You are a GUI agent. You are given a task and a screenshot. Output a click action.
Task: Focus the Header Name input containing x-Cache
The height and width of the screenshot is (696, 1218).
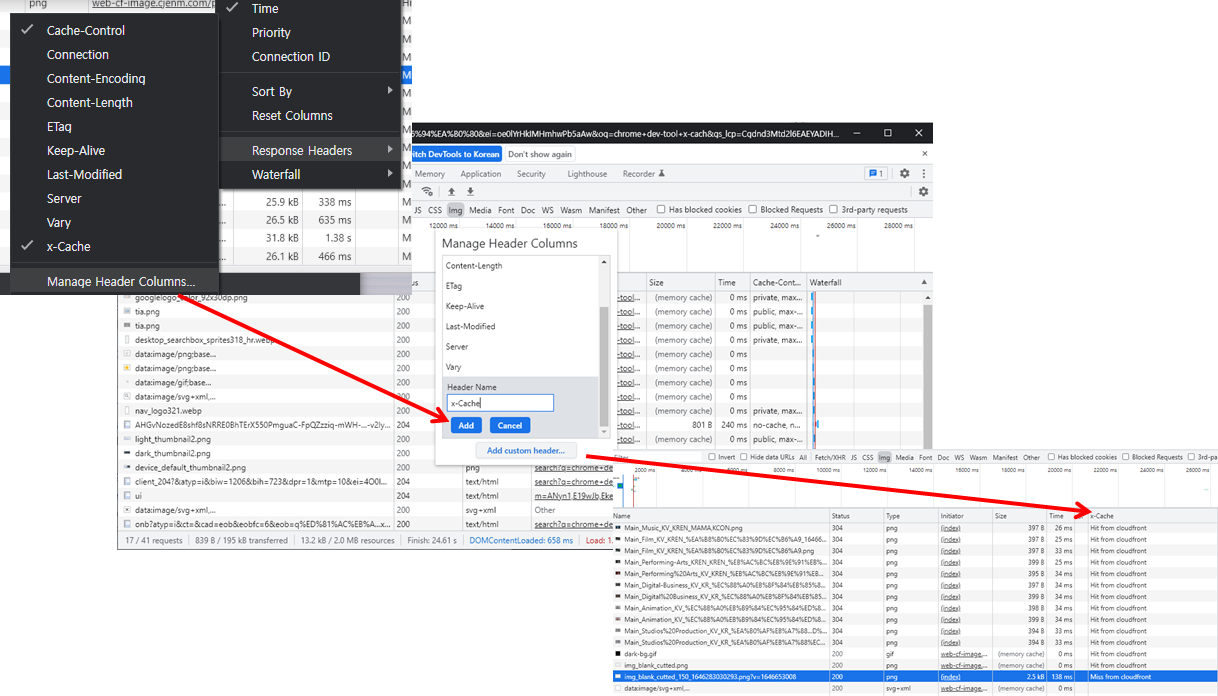coord(500,403)
